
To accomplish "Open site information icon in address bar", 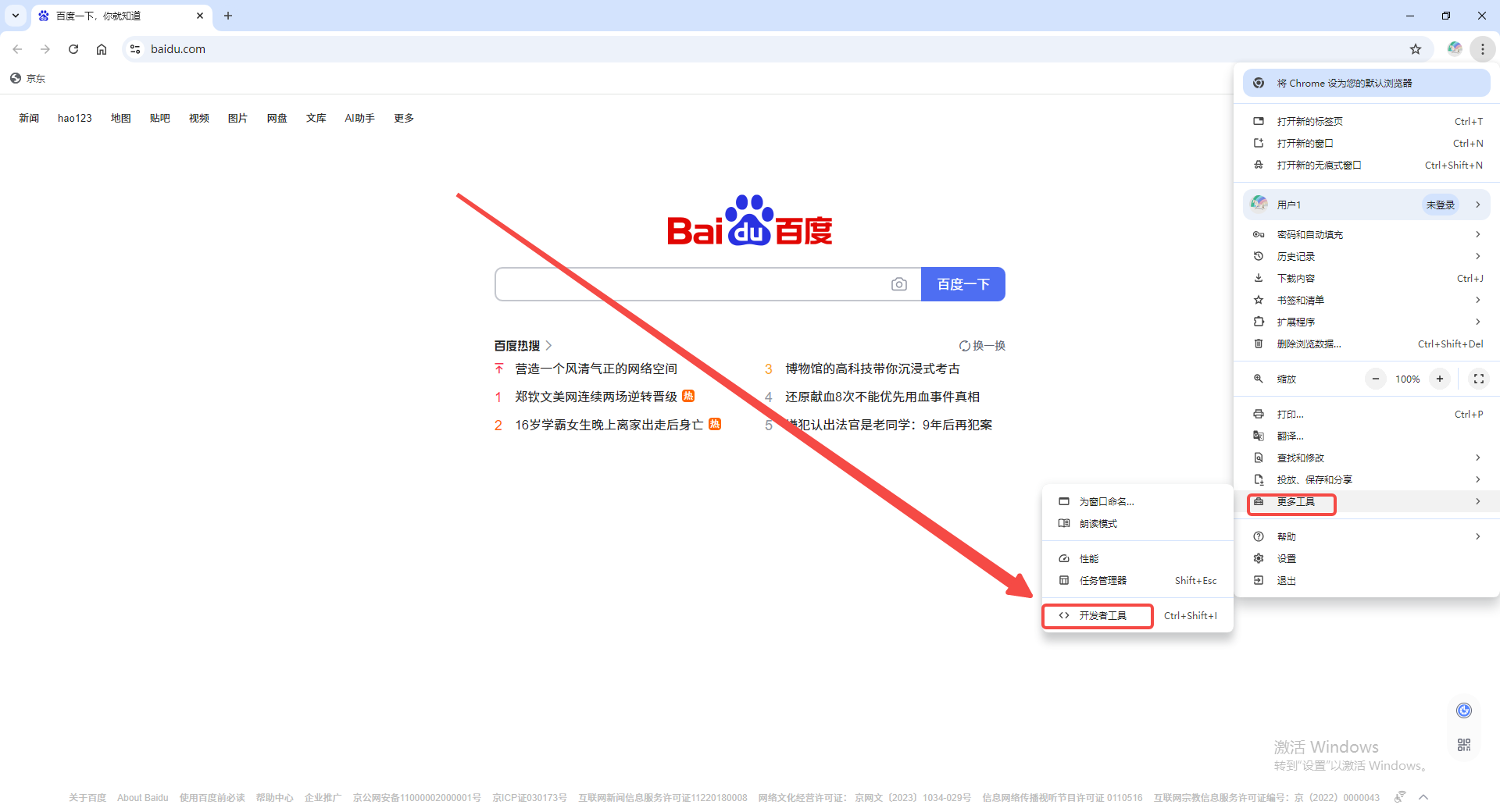I will (135, 49).
